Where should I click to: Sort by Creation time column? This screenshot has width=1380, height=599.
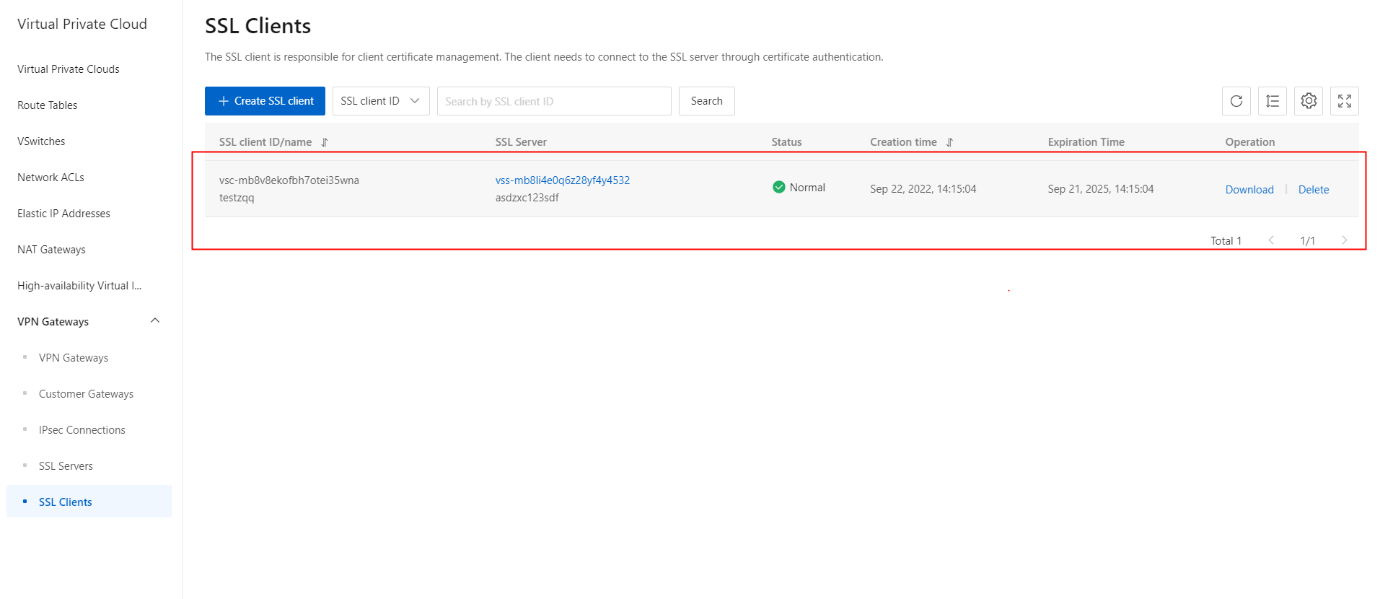(x=949, y=143)
